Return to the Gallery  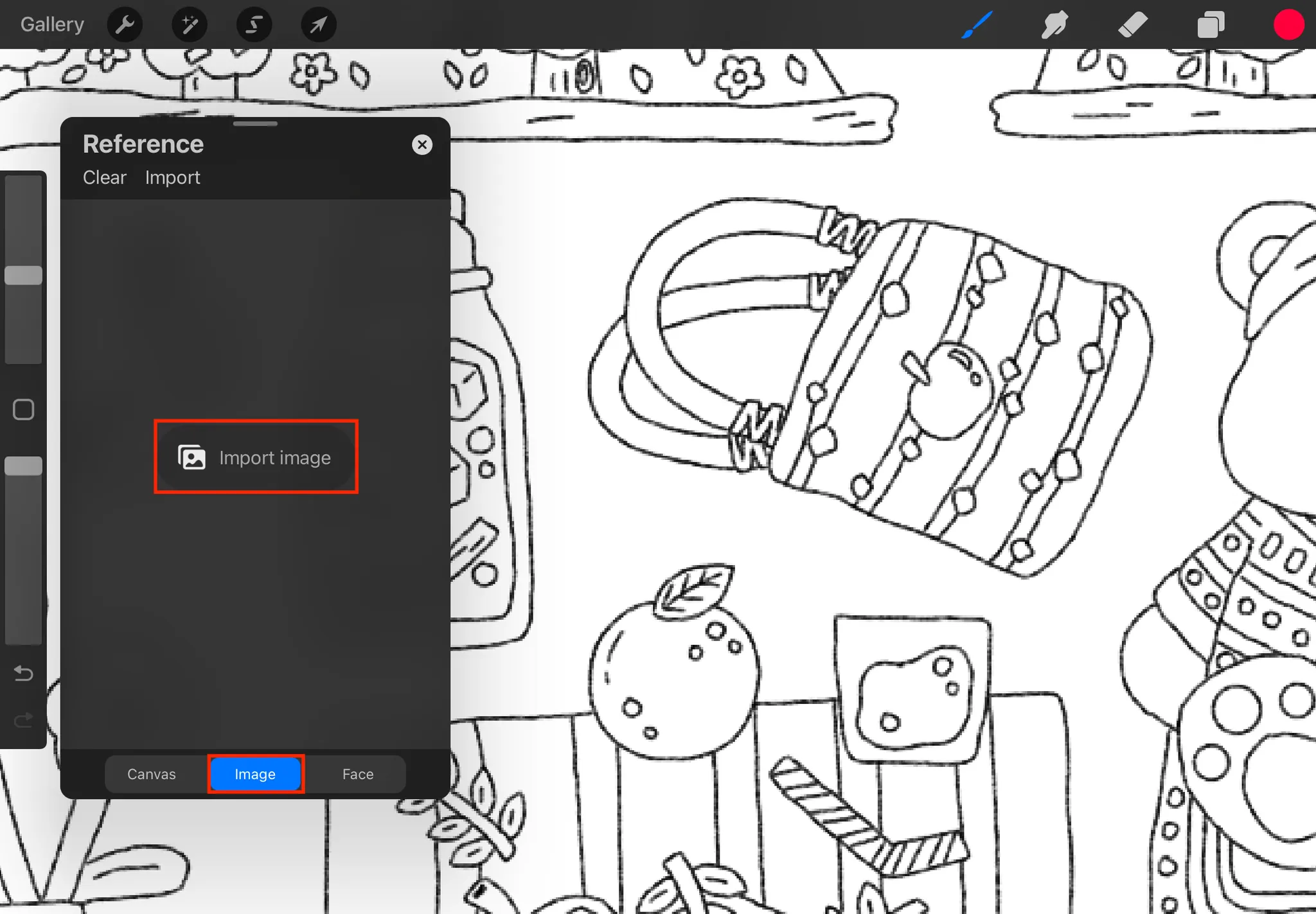tap(52, 24)
